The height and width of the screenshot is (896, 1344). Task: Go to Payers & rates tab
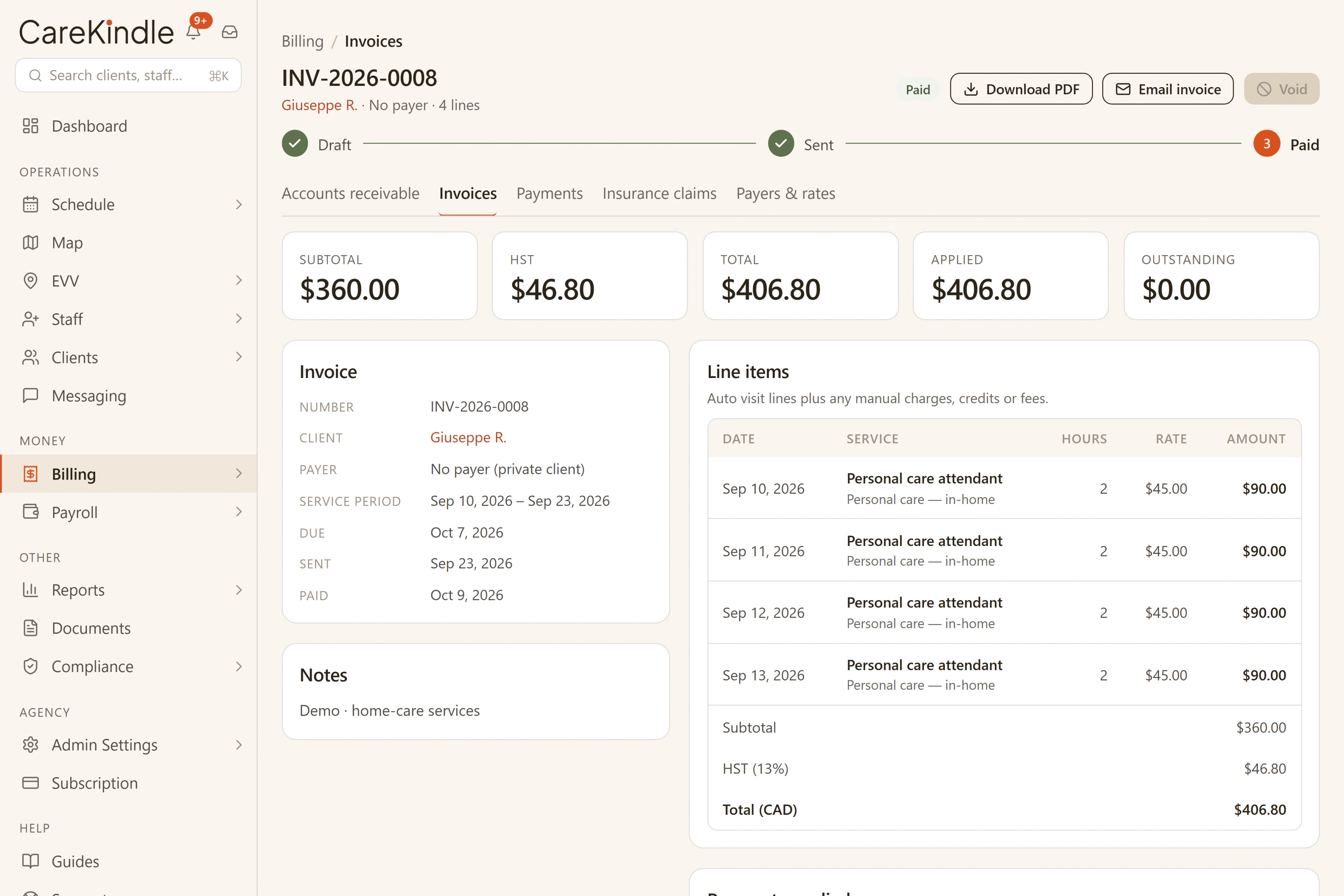(785, 193)
